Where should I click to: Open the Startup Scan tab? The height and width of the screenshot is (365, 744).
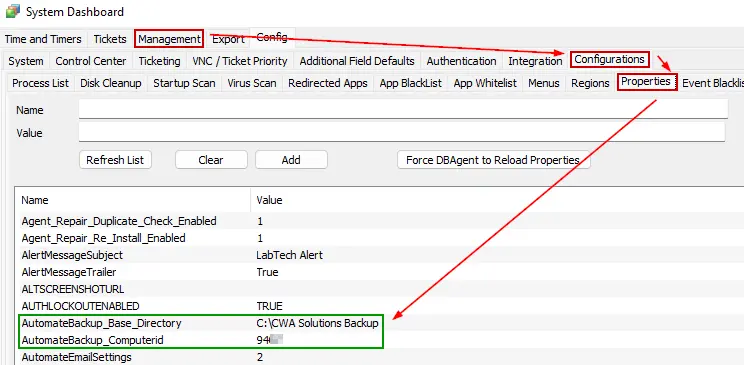[185, 83]
